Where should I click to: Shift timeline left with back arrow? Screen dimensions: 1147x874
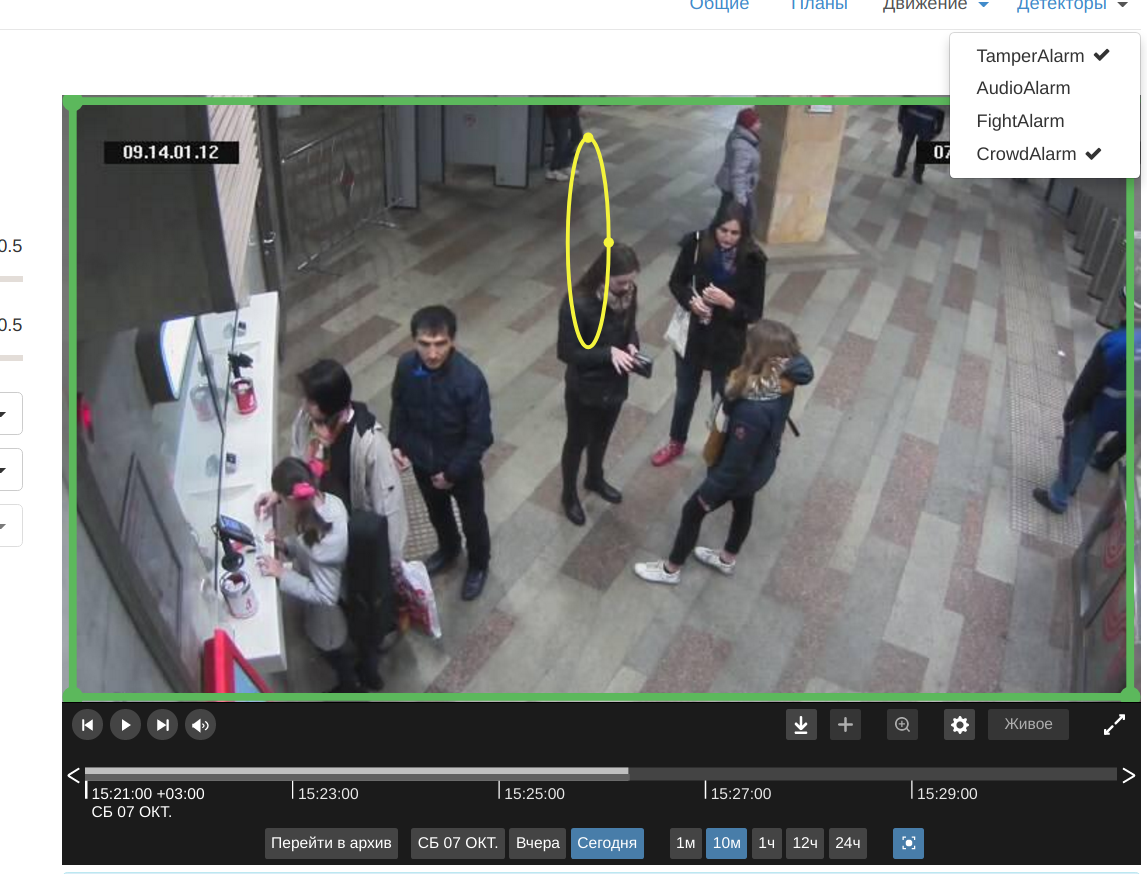73,775
